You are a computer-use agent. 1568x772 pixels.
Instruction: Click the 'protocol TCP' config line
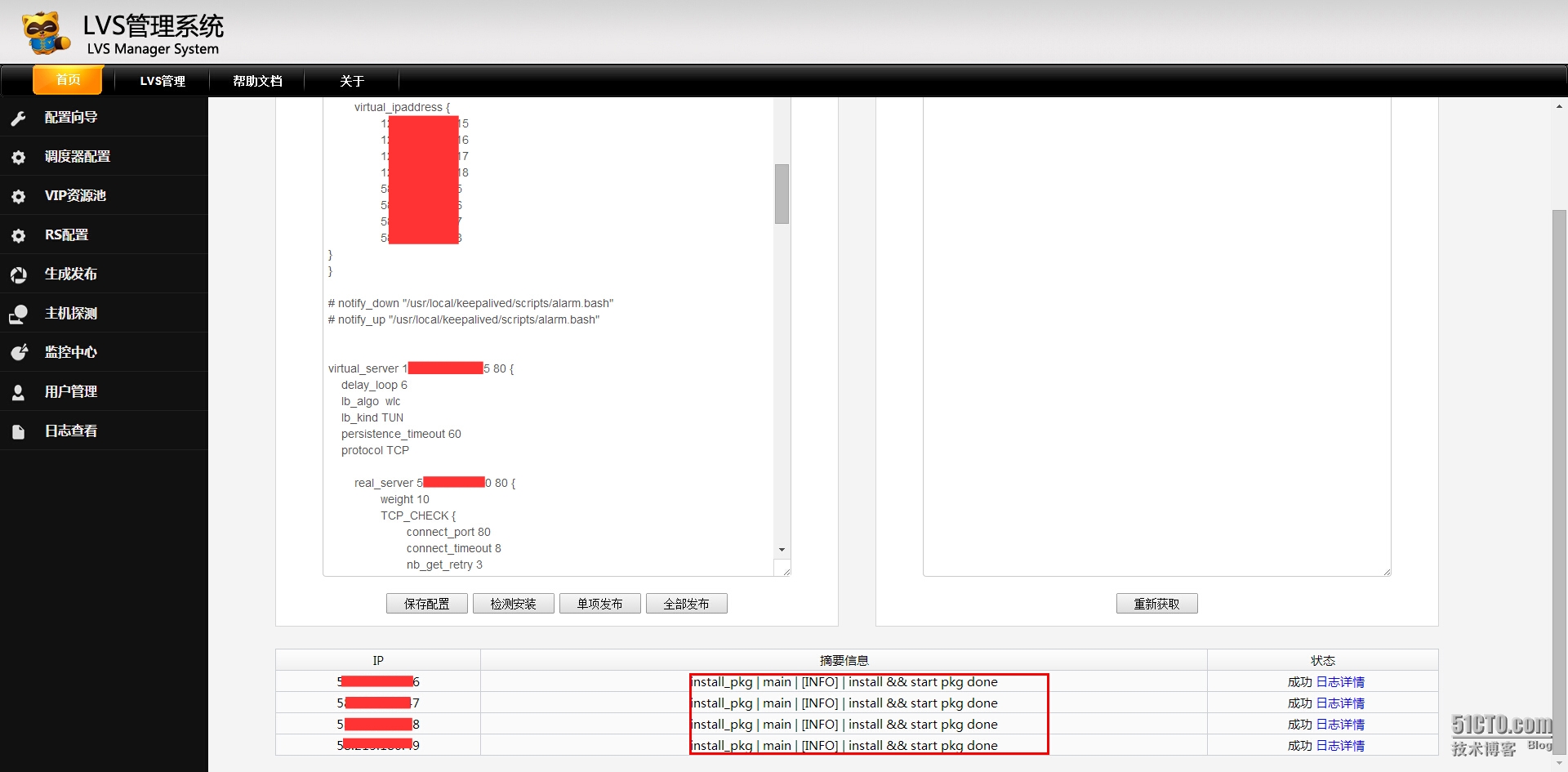pos(375,450)
